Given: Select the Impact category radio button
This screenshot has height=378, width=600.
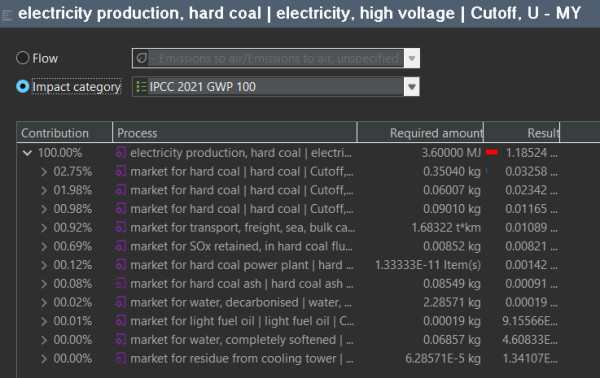Looking at the screenshot, I should click(23, 86).
